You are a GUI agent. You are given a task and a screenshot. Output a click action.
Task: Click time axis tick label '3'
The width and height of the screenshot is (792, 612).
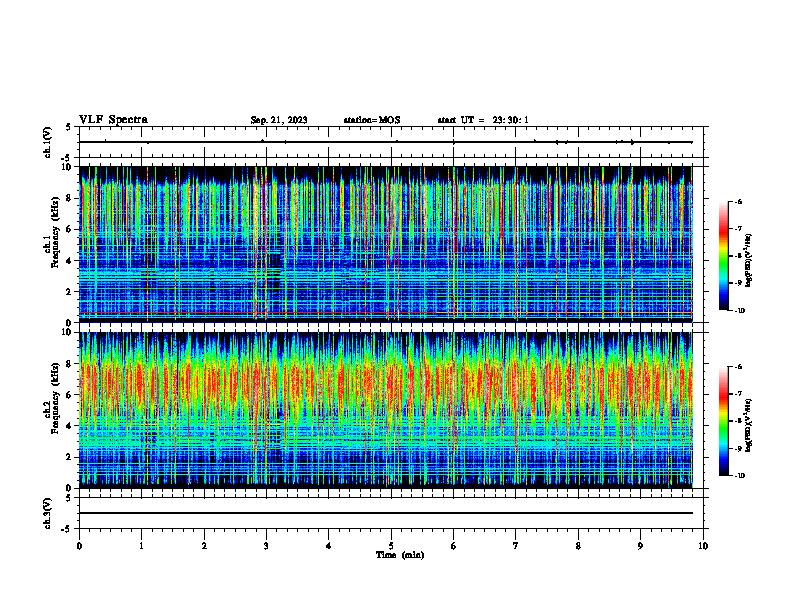(266, 546)
